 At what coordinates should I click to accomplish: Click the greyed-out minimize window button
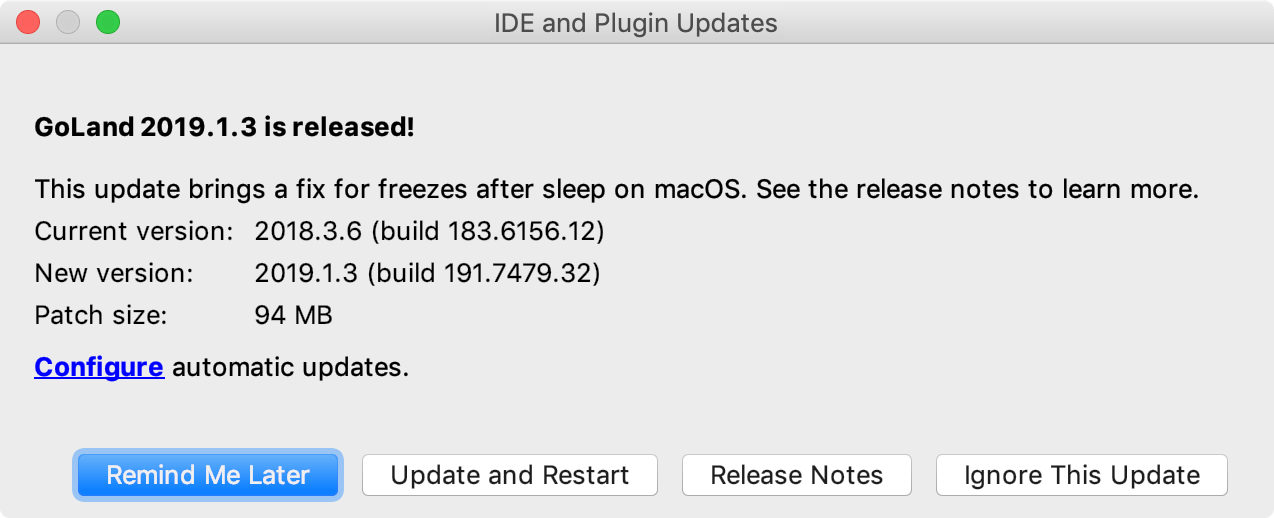[x=68, y=22]
